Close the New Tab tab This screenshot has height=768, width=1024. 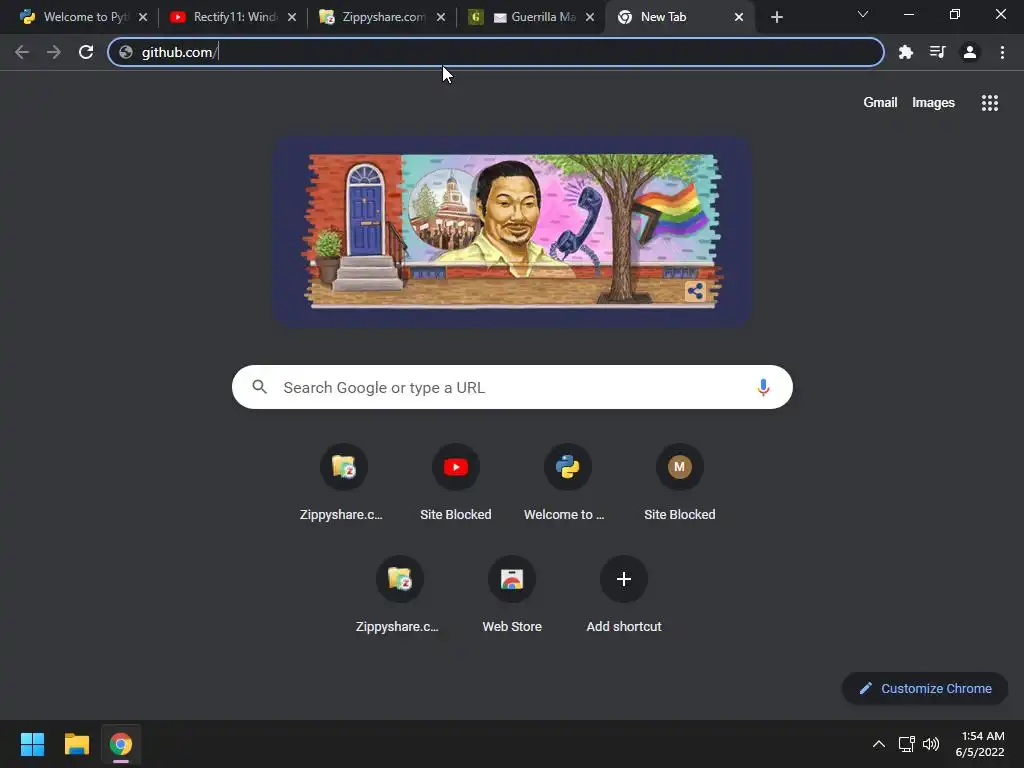click(x=739, y=17)
